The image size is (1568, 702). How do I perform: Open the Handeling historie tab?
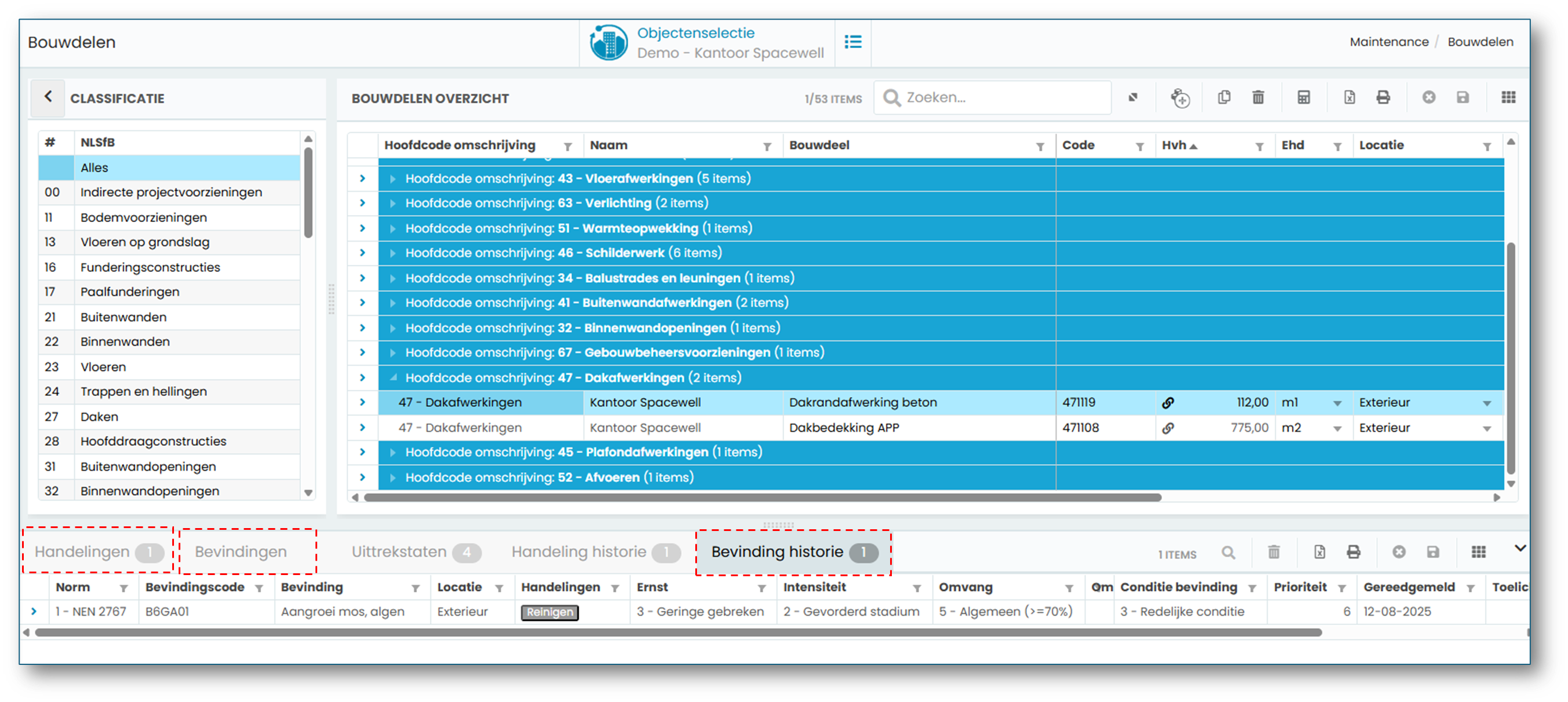pyautogui.click(x=596, y=552)
